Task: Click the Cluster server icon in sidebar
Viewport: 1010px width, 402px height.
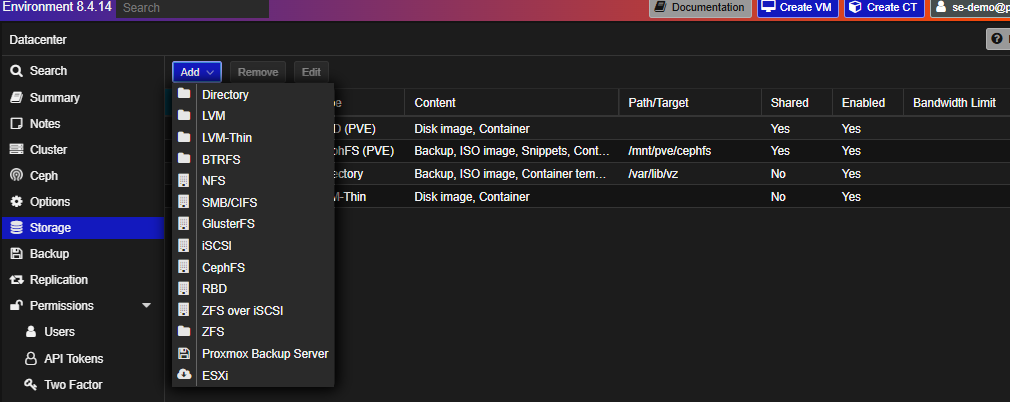Action: (x=17, y=149)
